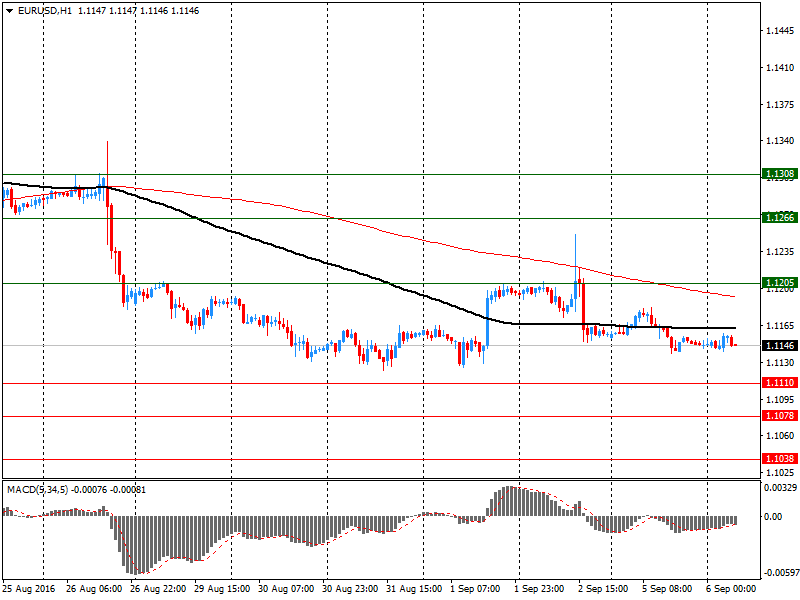Select the 1.1266 green level label
Viewport: 800px width, 600px height.
[780, 218]
